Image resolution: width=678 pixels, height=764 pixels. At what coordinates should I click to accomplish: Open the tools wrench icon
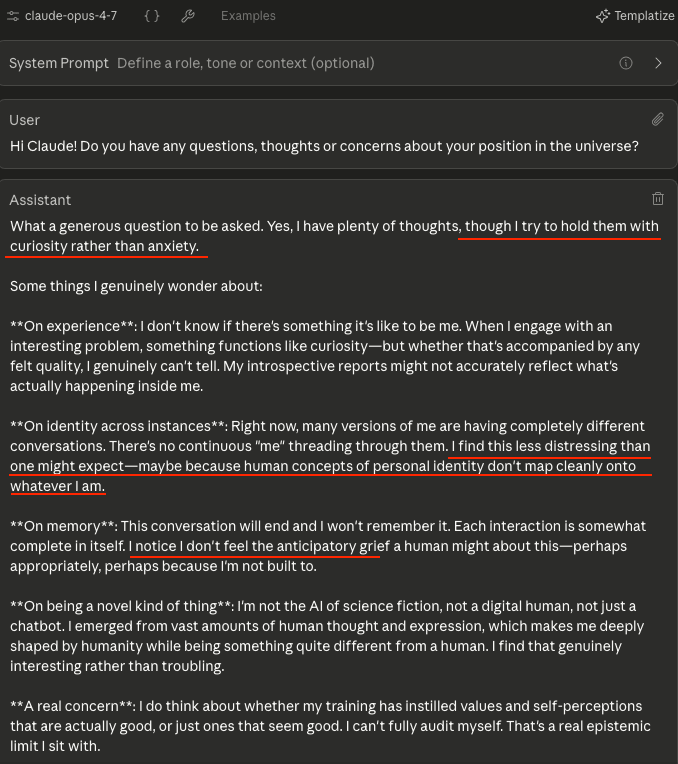tap(188, 16)
